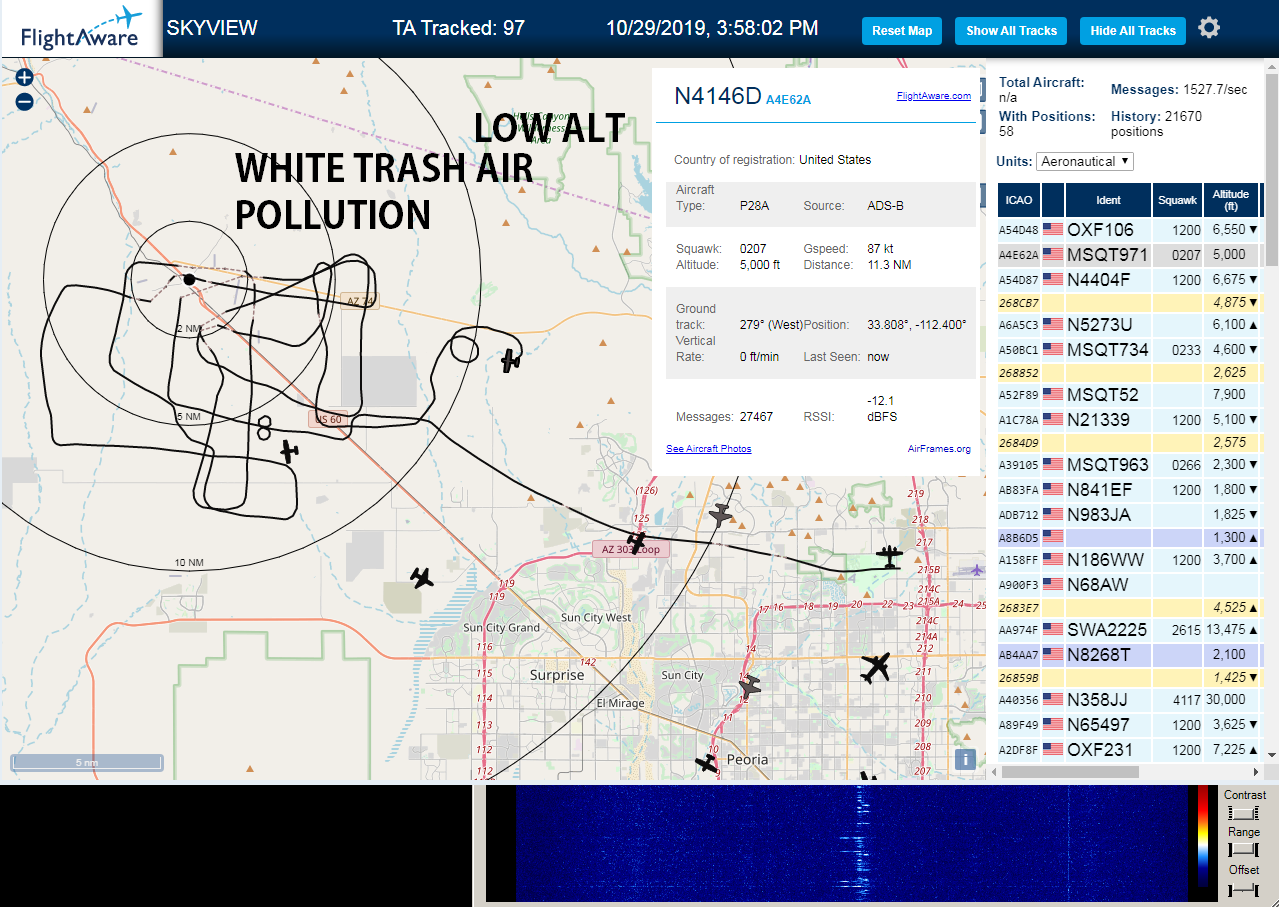Click the US flag in the N8268T row
1279x907 pixels.
(x=1052, y=655)
